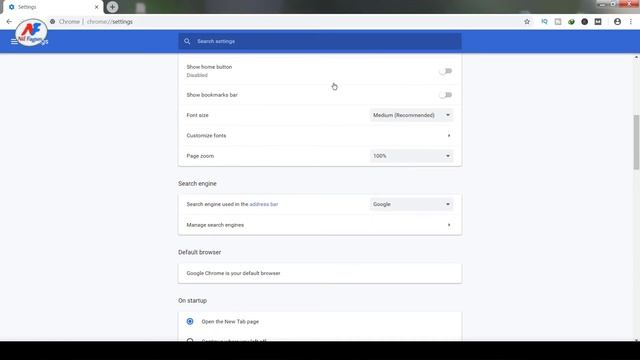Click Google Chrome is your default browser text
The width and height of the screenshot is (640, 360).
pos(233,273)
